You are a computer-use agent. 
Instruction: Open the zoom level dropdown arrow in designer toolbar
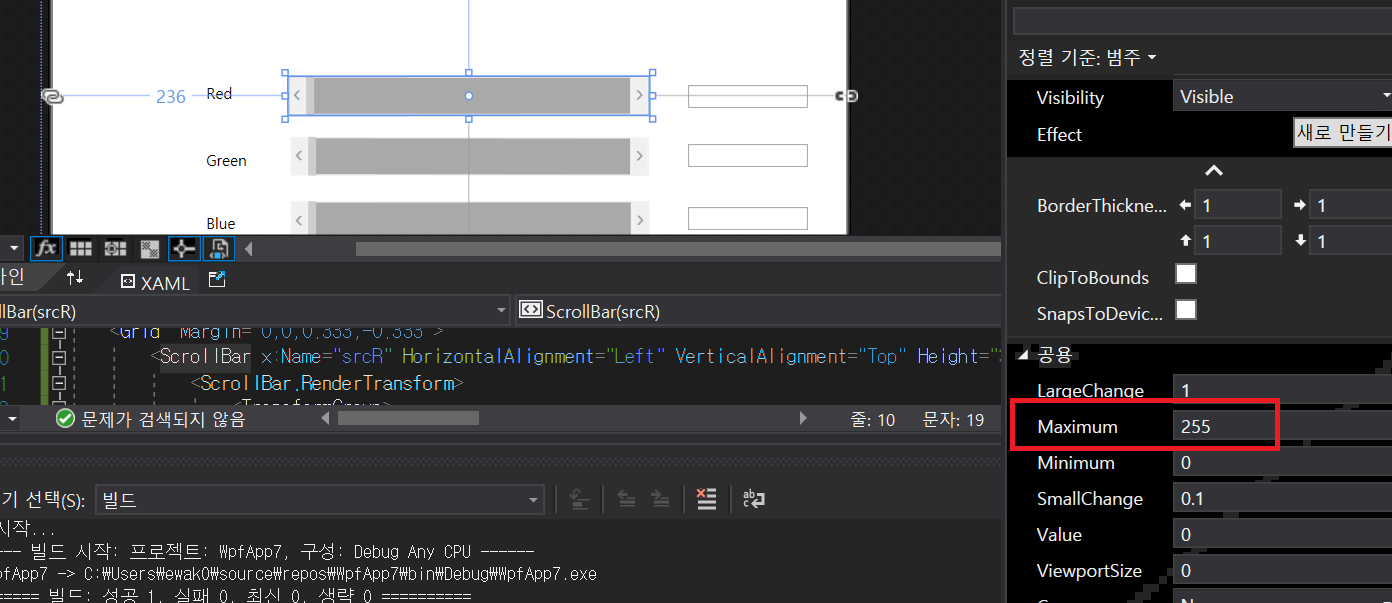point(13,248)
